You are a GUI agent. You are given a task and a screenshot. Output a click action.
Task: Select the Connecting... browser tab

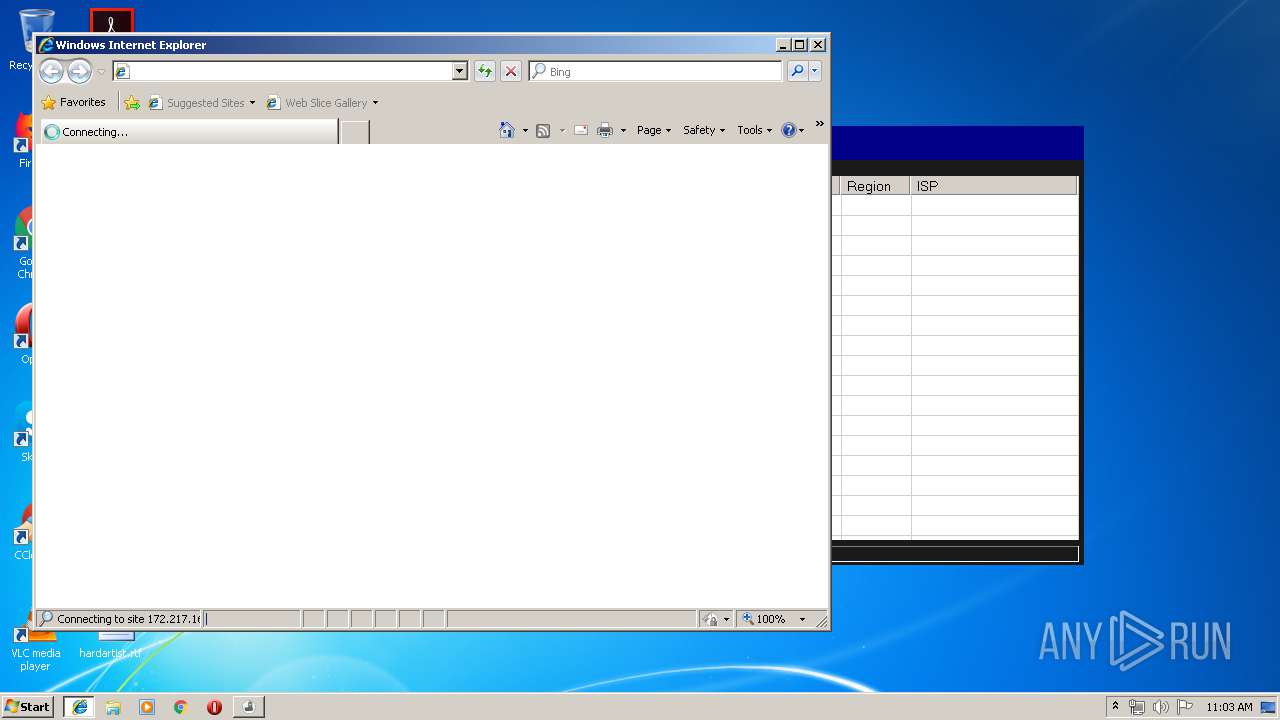[x=189, y=131]
